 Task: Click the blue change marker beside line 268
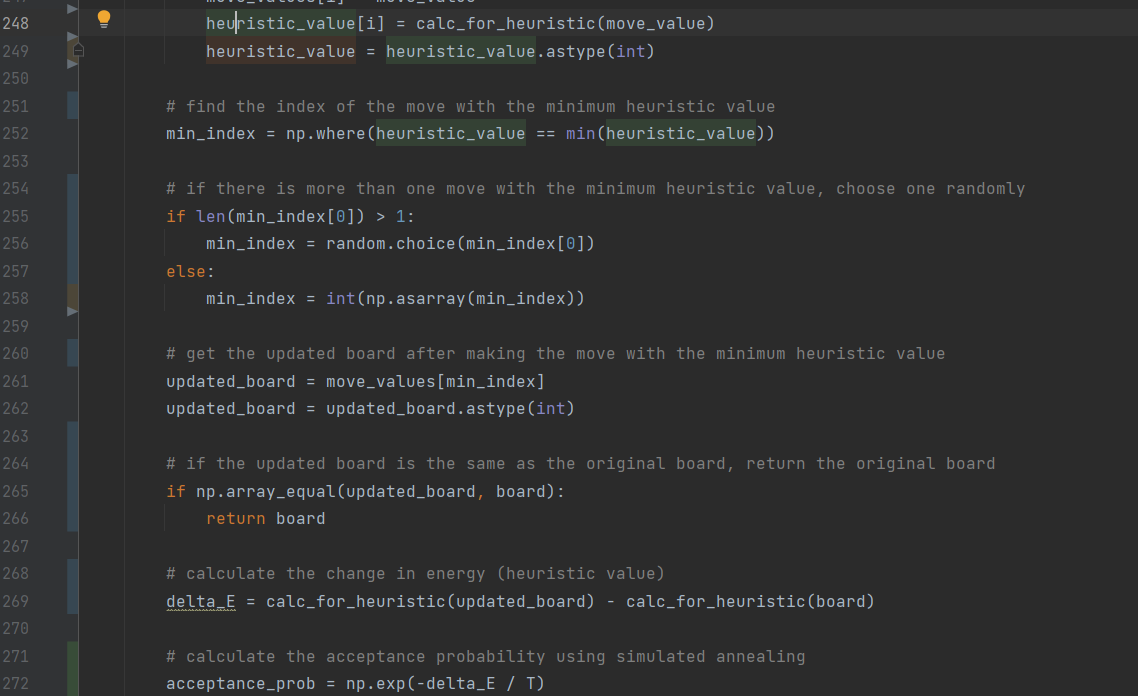pyautogui.click(x=72, y=573)
